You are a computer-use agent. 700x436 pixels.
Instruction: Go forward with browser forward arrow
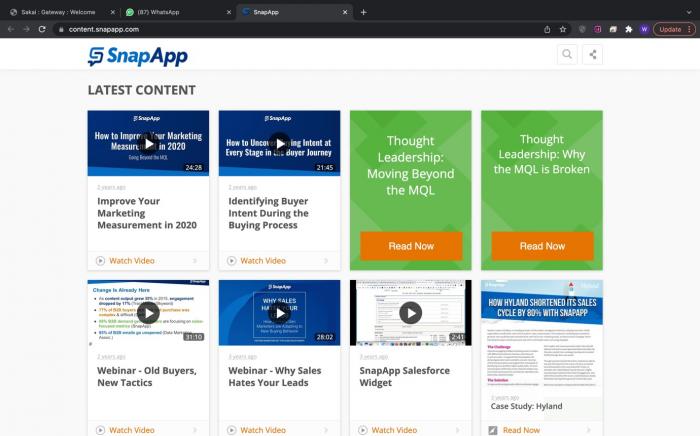point(26,29)
